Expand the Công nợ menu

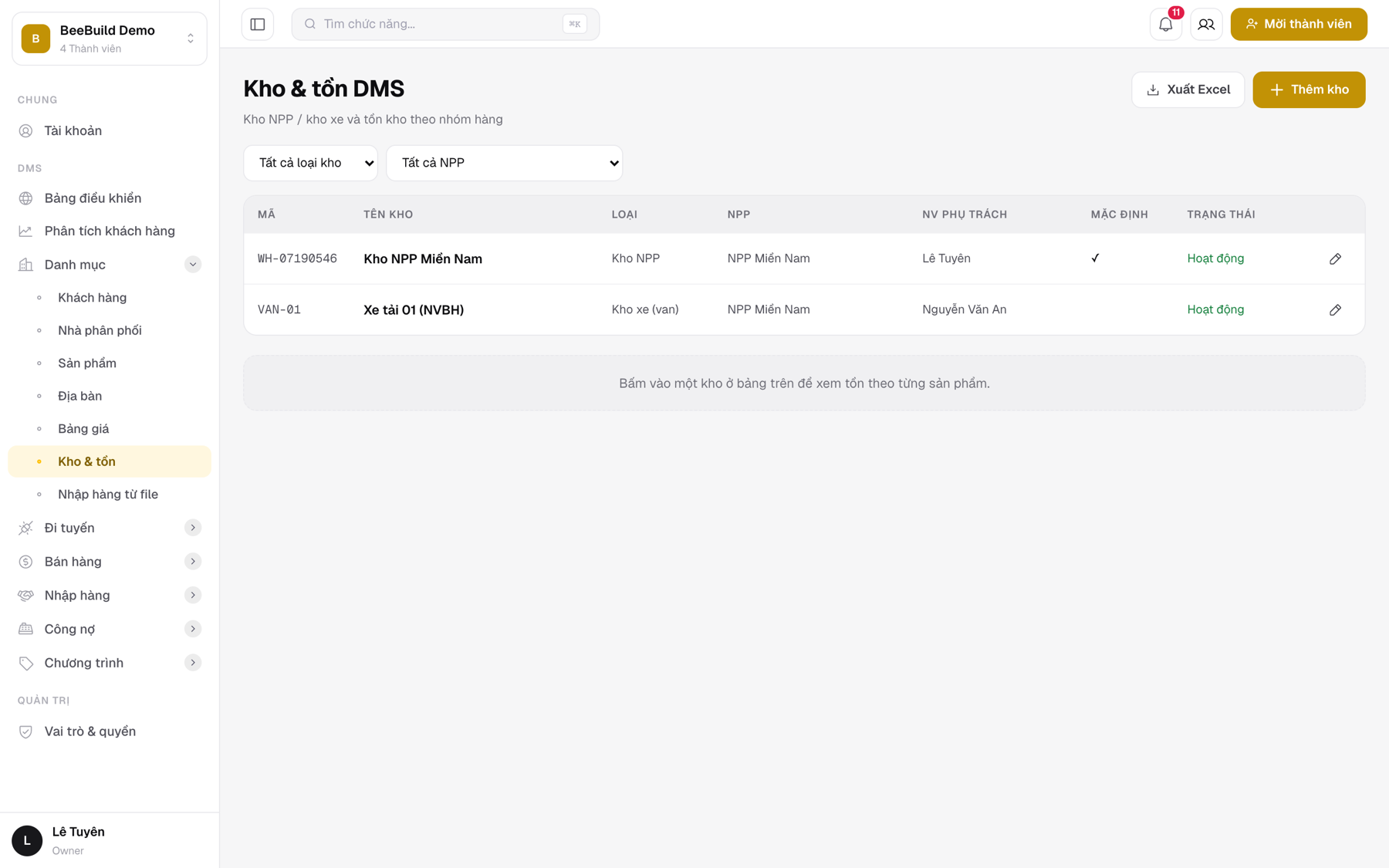(193, 629)
